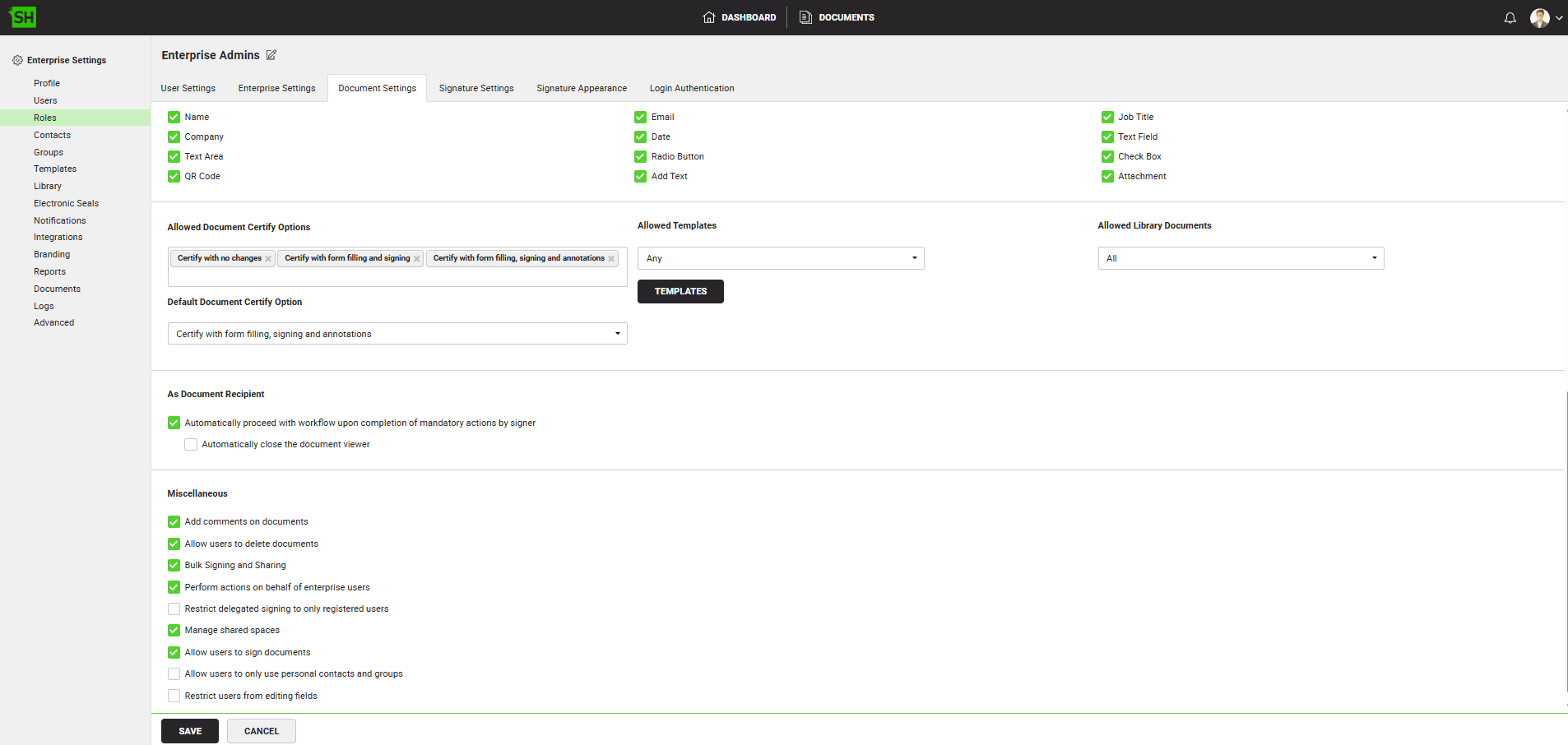Click the Enterprise Settings gear icon

click(17, 60)
